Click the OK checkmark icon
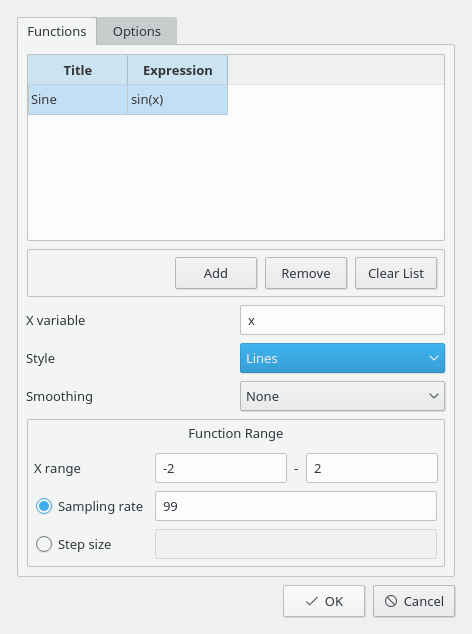The image size is (472, 634). click(311, 601)
